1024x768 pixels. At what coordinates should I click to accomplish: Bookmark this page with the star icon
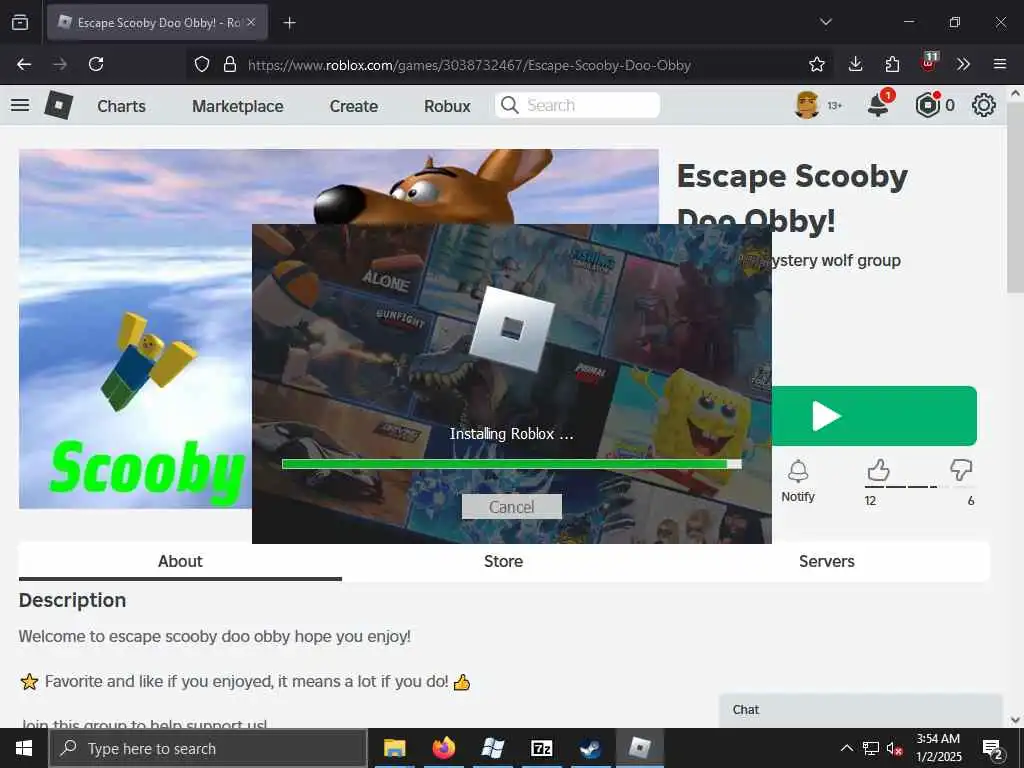click(816, 65)
